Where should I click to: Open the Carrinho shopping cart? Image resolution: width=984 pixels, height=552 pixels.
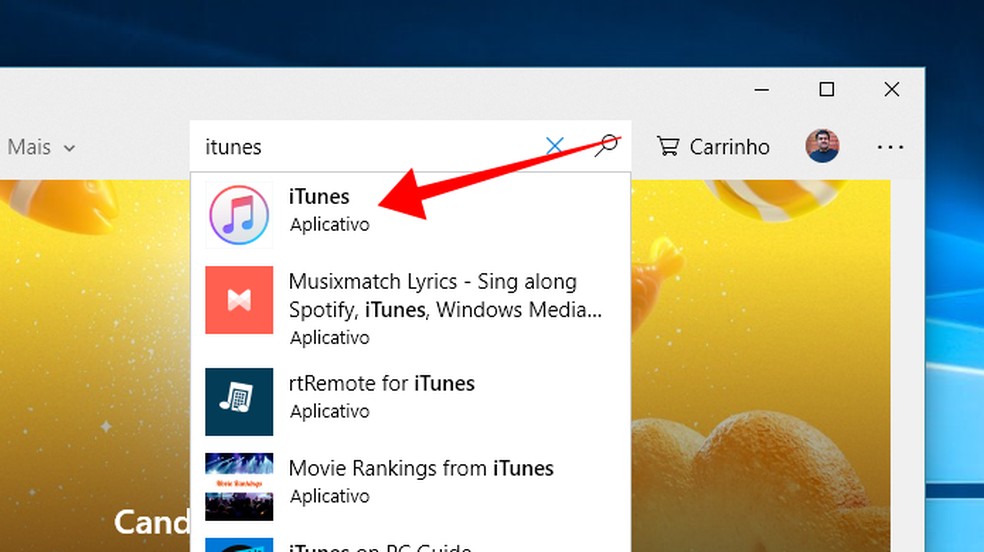(713, 147)
